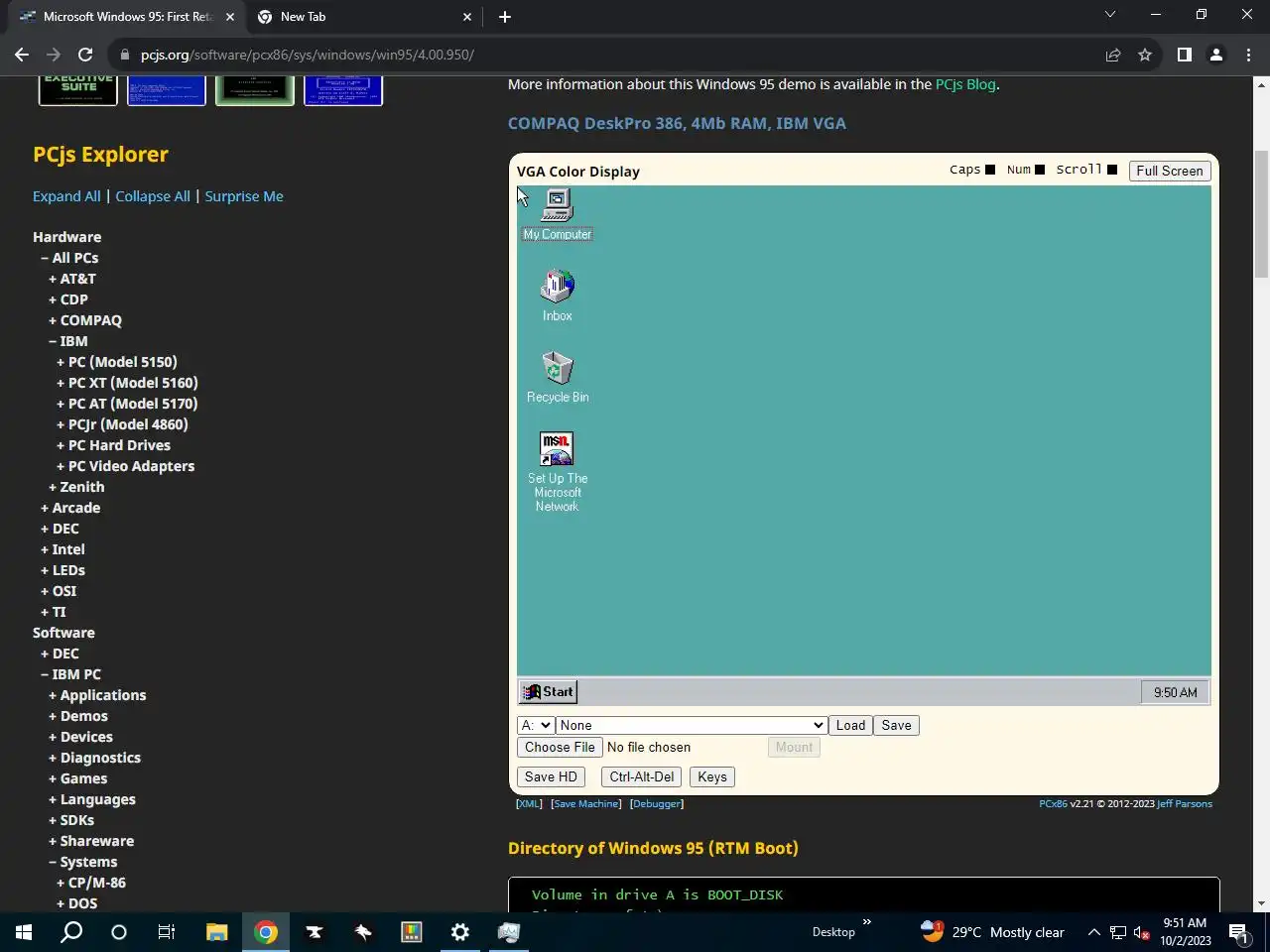Open My Computer icon on Windows 95 desktop
Viewport: 1270px width, 952px height.
(557, 214)
